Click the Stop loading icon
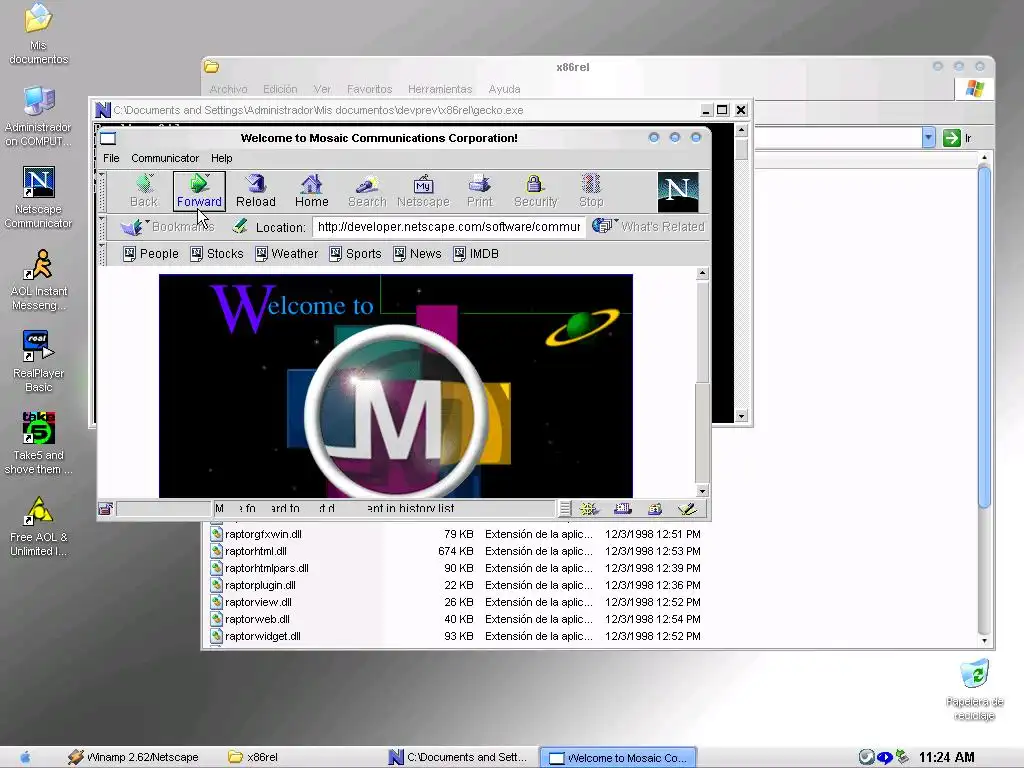 pos(591,191)
